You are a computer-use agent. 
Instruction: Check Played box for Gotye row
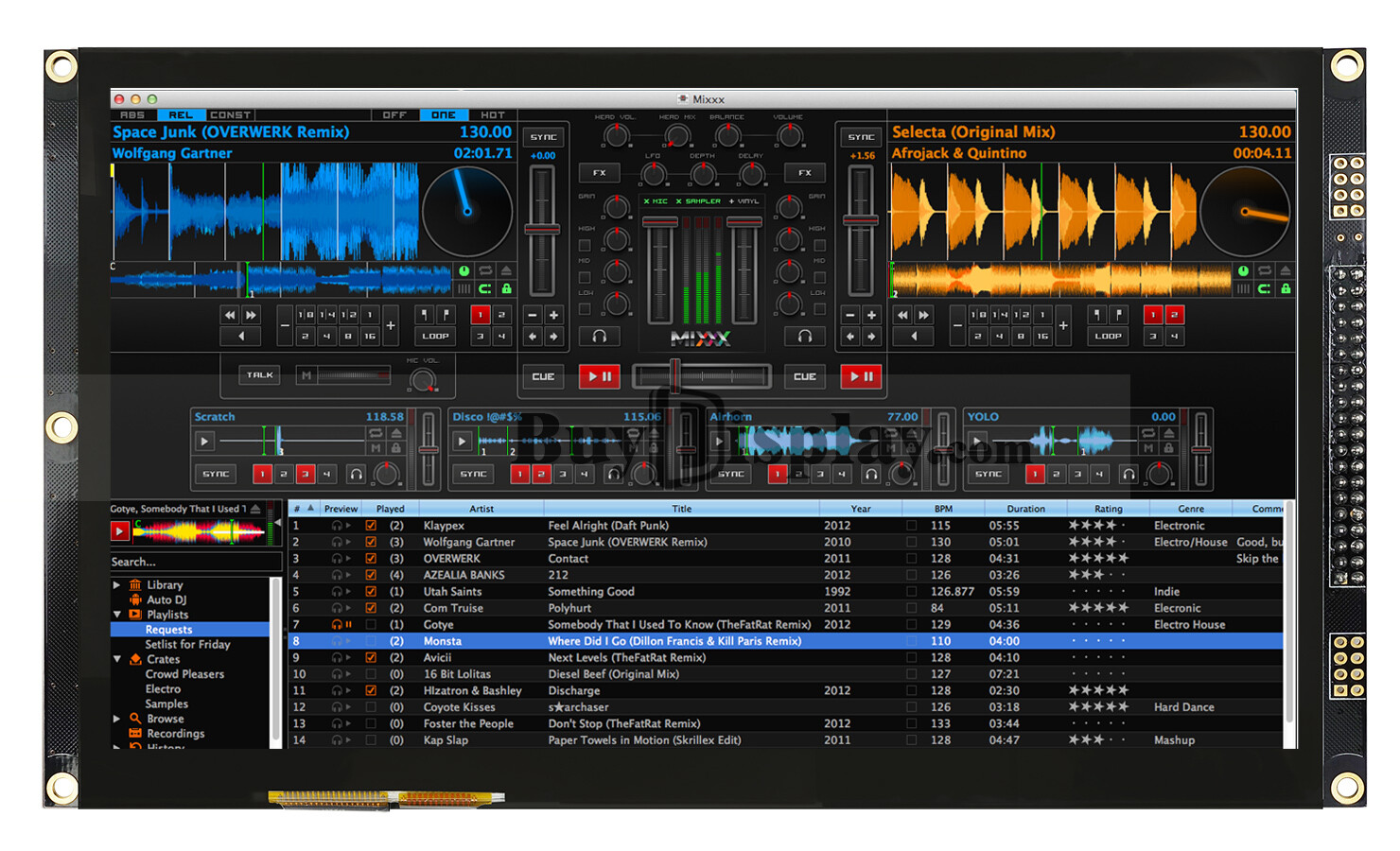coord(371,625)
